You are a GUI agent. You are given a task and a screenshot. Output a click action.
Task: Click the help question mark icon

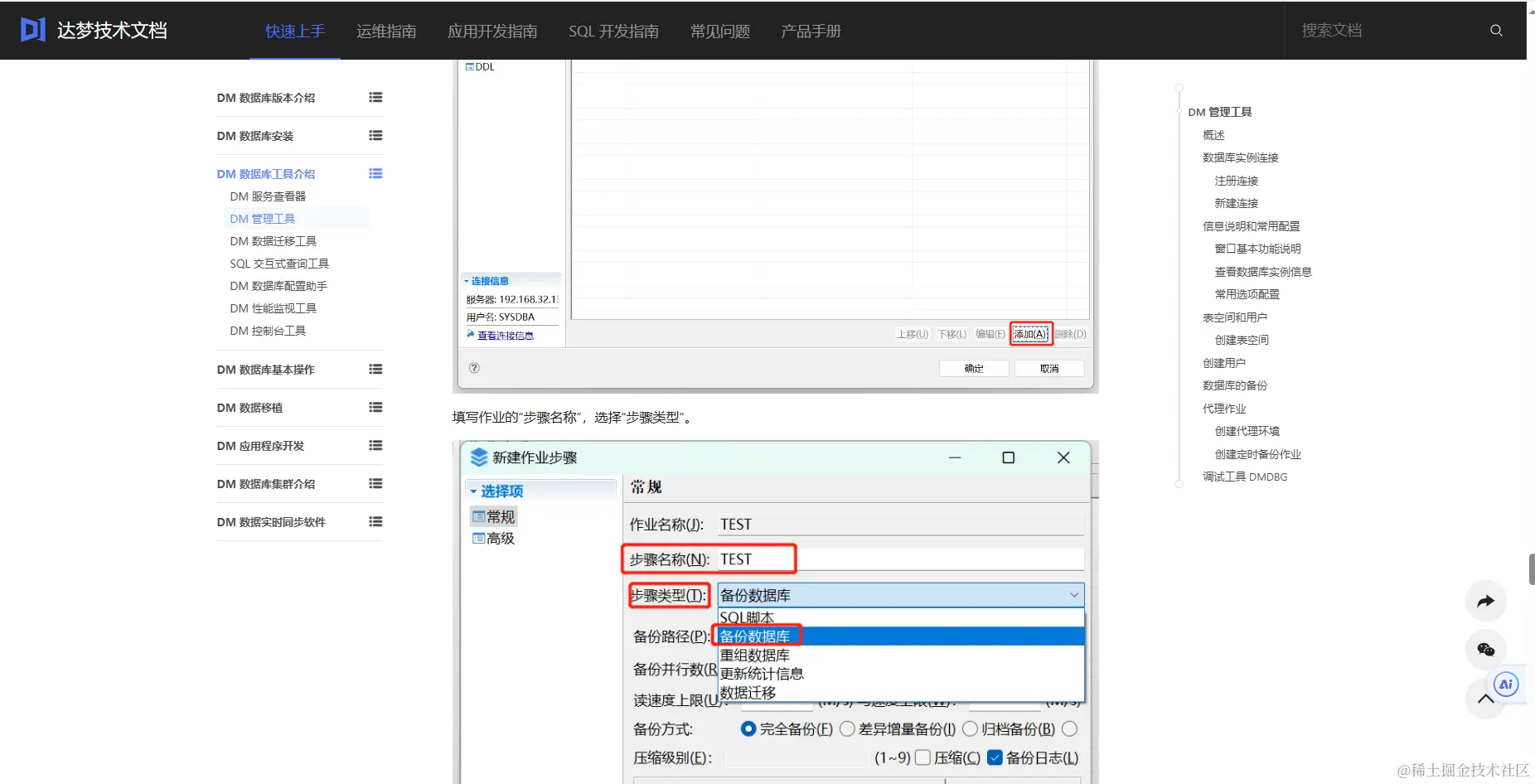click(474, 368)
